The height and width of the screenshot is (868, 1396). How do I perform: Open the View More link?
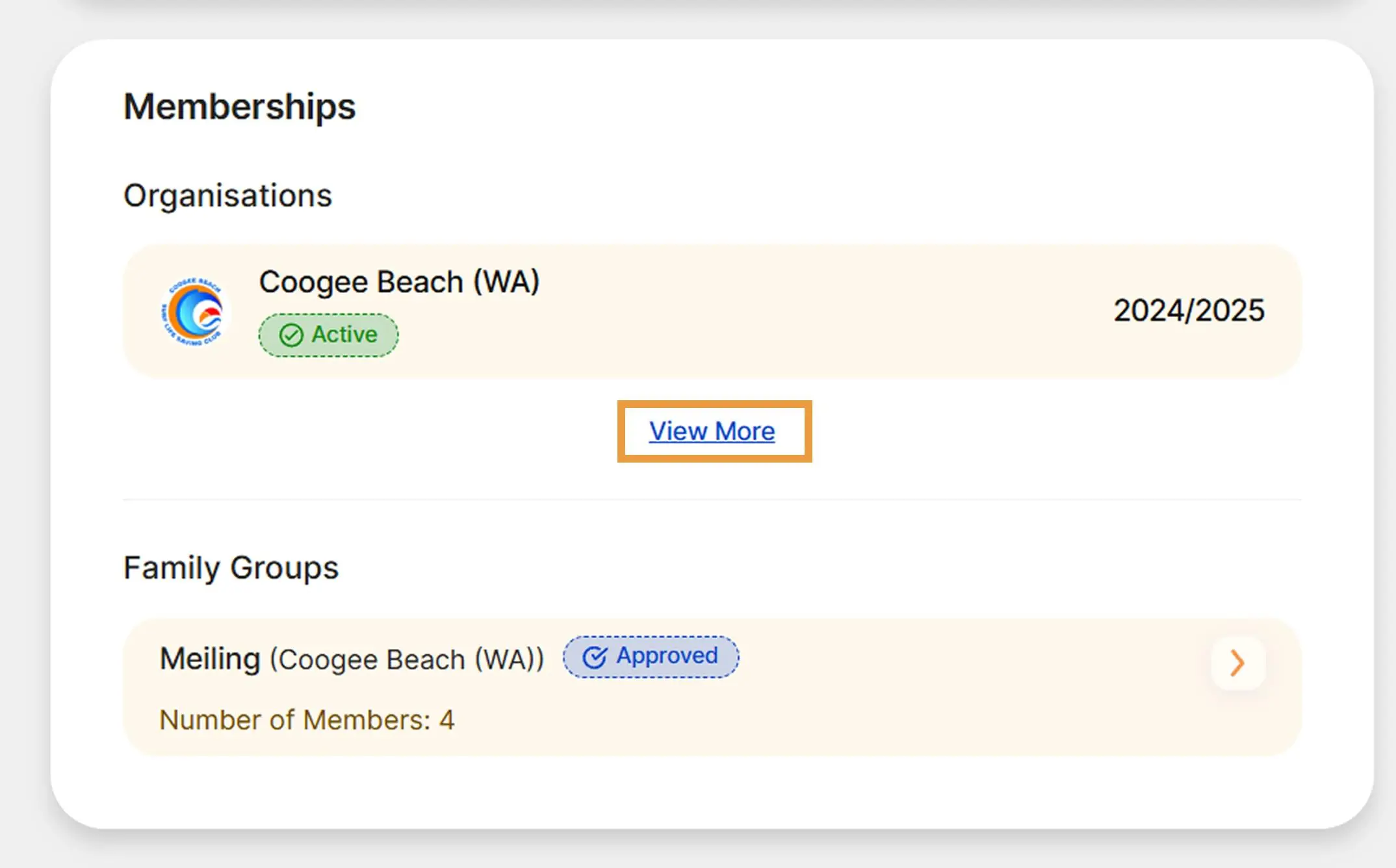coord(712,431)
